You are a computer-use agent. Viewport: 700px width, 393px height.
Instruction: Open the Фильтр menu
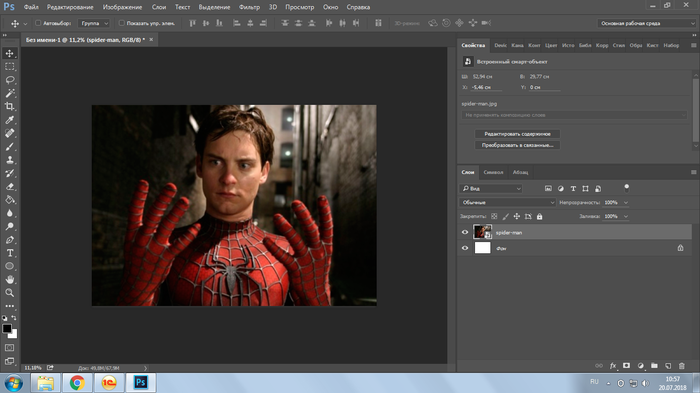tap(249, 7)
